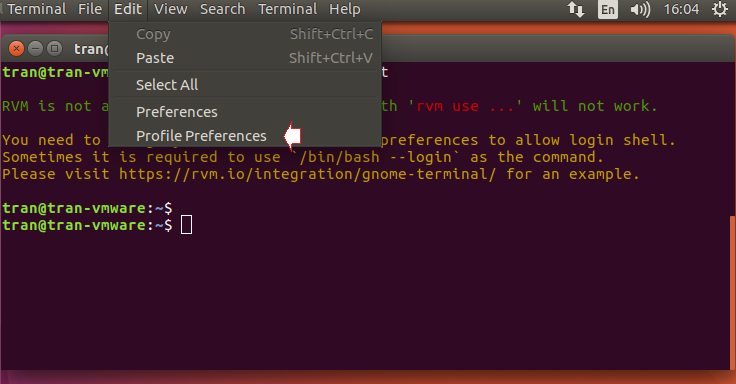Screen dimensions: 736x384
Task: Maximize the terminal window
Action: pyautogui.click(x=55, y=48)
